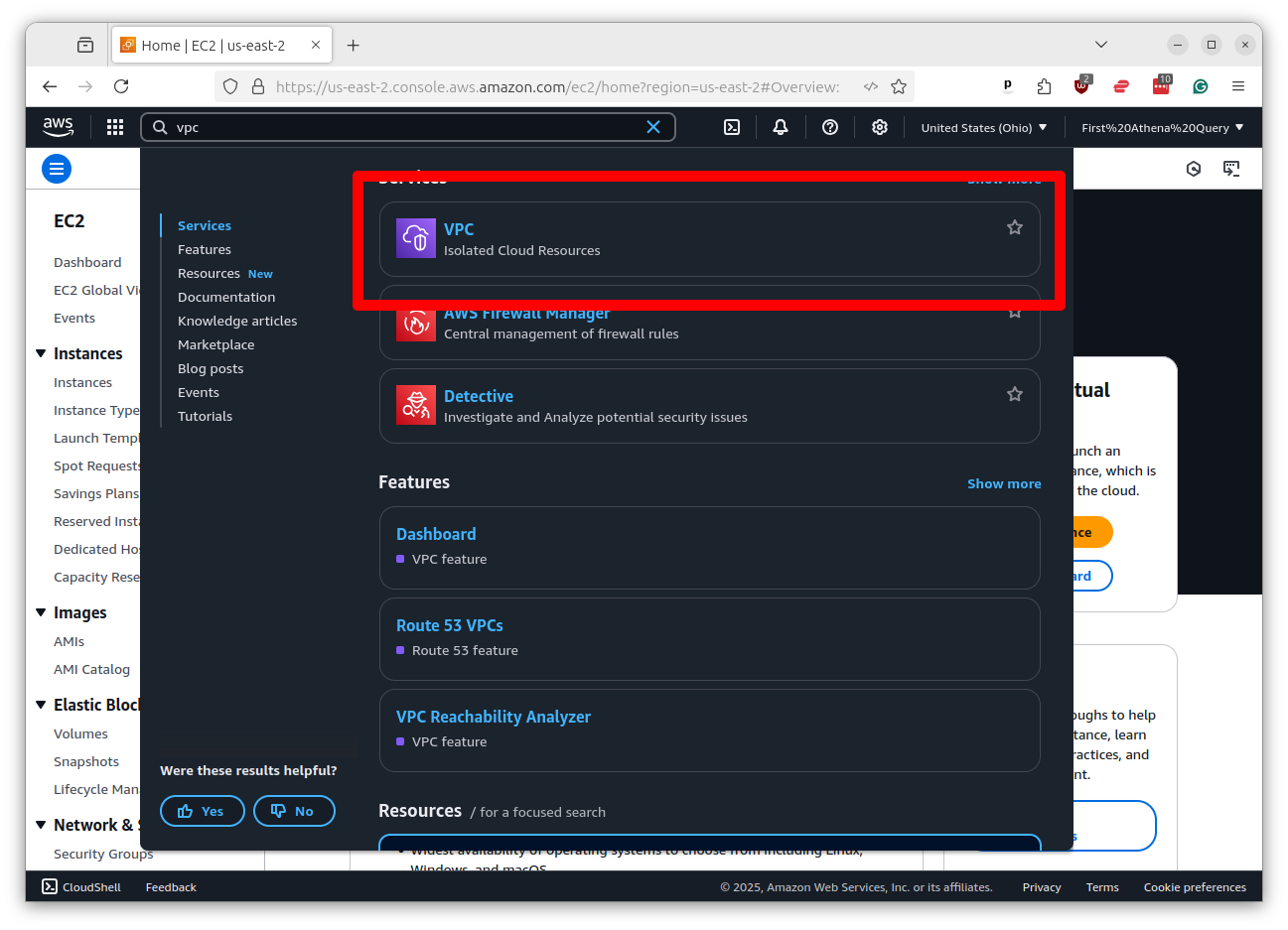Screen dimensions: 1288x930
Task: Click Yes on the results helpful prompt
Action: [202, 811]
